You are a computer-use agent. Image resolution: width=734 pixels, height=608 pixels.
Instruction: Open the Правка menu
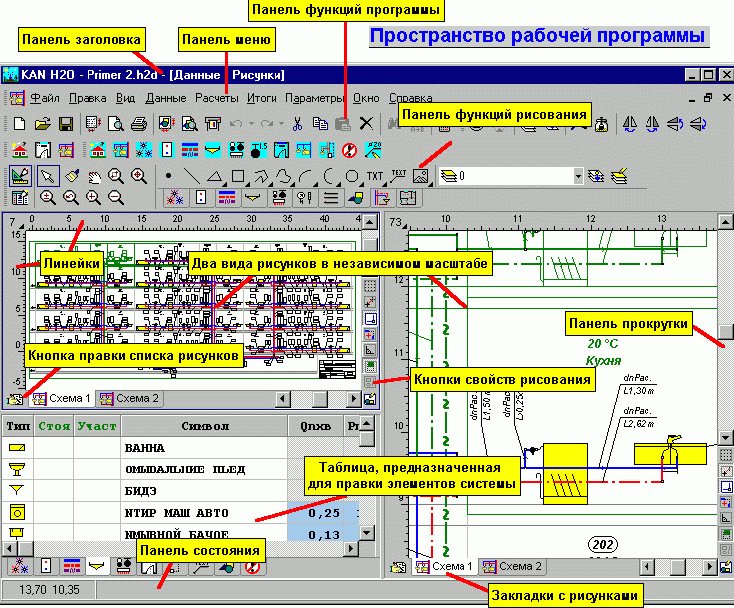(88, 98)
